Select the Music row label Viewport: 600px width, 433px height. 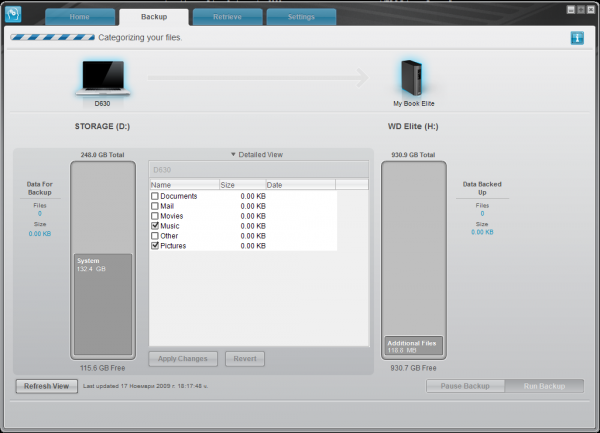point(170,226)
